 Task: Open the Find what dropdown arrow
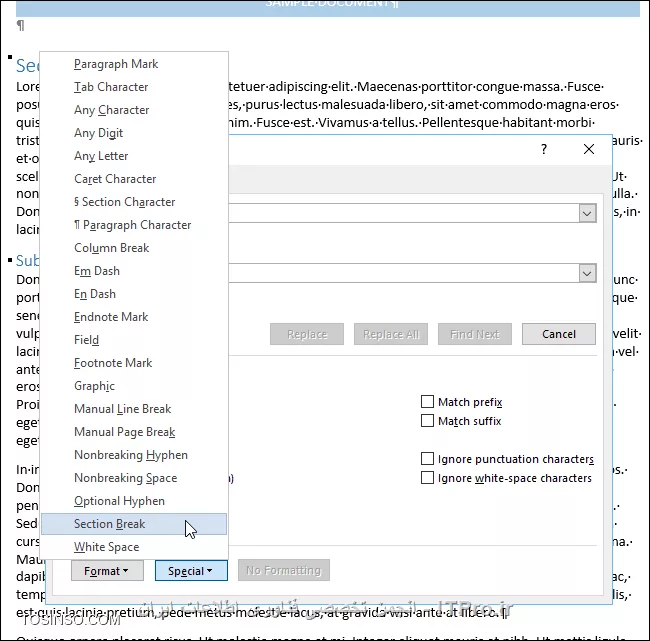tap(587, 214)
